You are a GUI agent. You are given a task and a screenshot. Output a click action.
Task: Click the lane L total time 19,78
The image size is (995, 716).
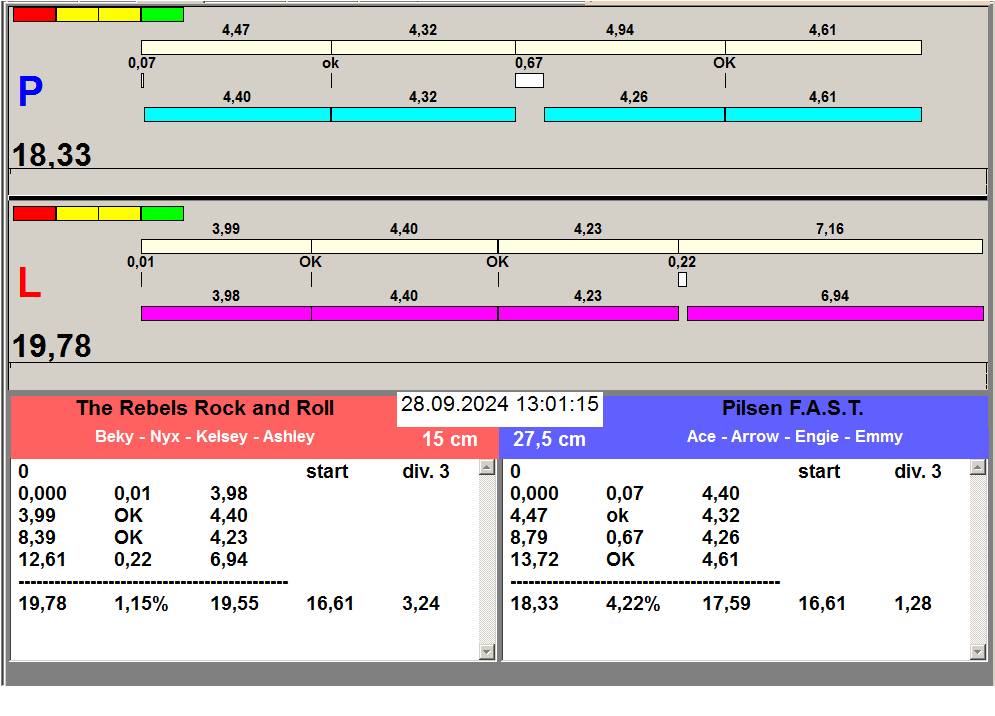[x=52, y=346]
